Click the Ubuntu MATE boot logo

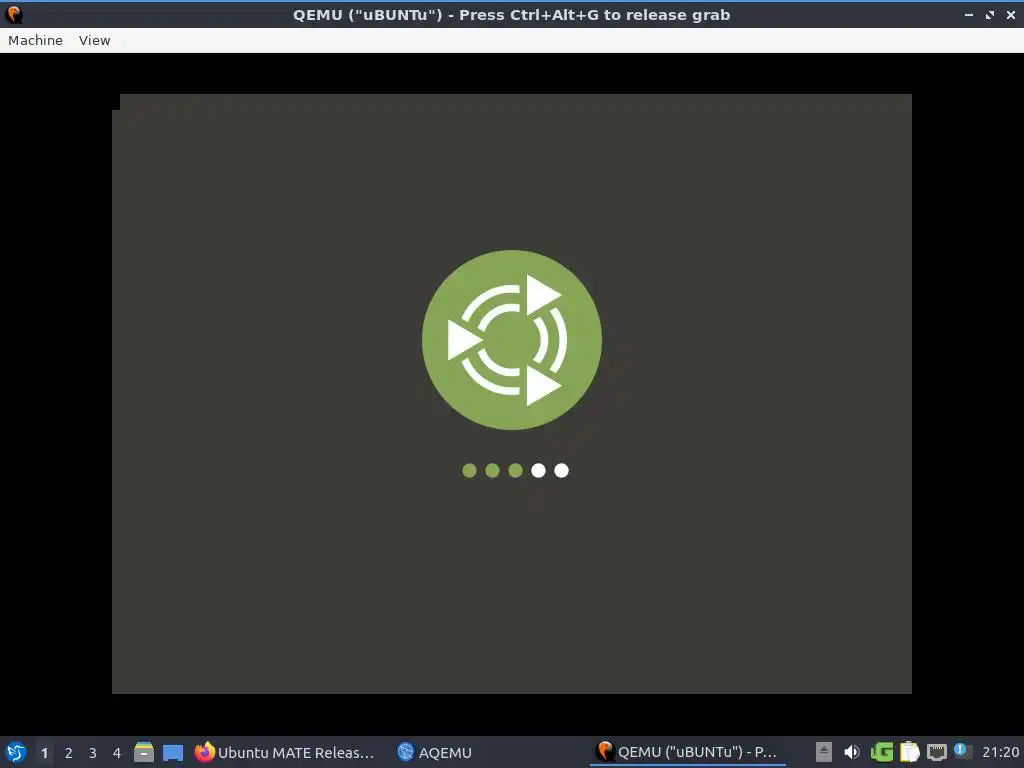coord(512,340)
